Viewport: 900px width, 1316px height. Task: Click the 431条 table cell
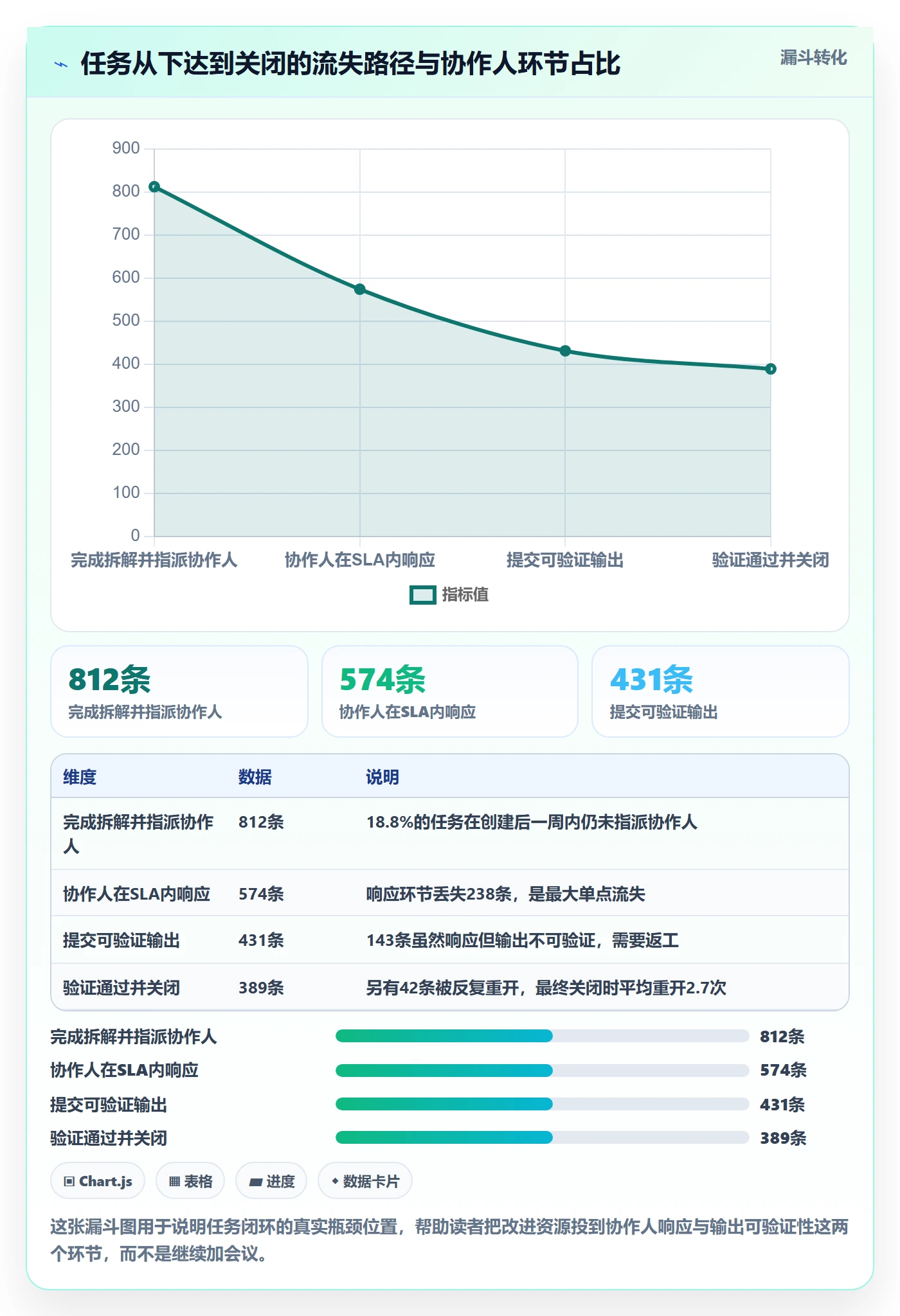point(261,941)
